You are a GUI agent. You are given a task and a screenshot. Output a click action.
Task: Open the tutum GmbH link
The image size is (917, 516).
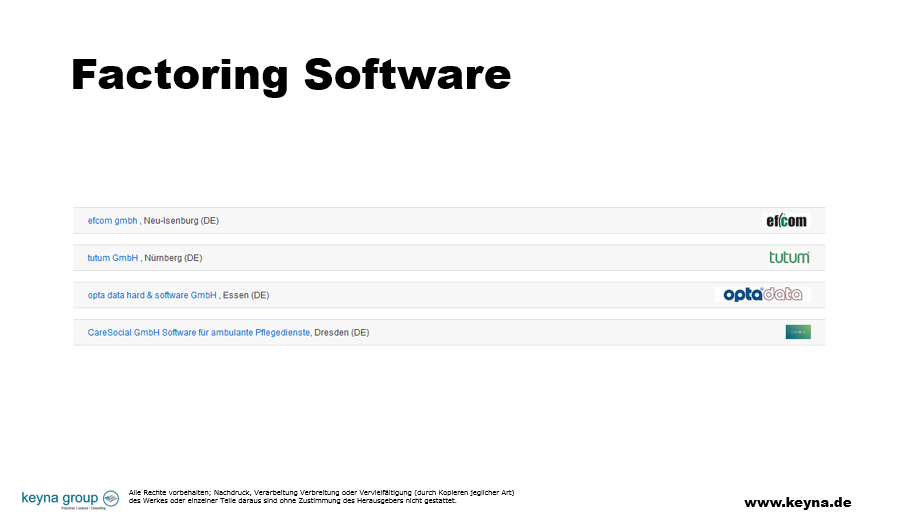(113, 257)
